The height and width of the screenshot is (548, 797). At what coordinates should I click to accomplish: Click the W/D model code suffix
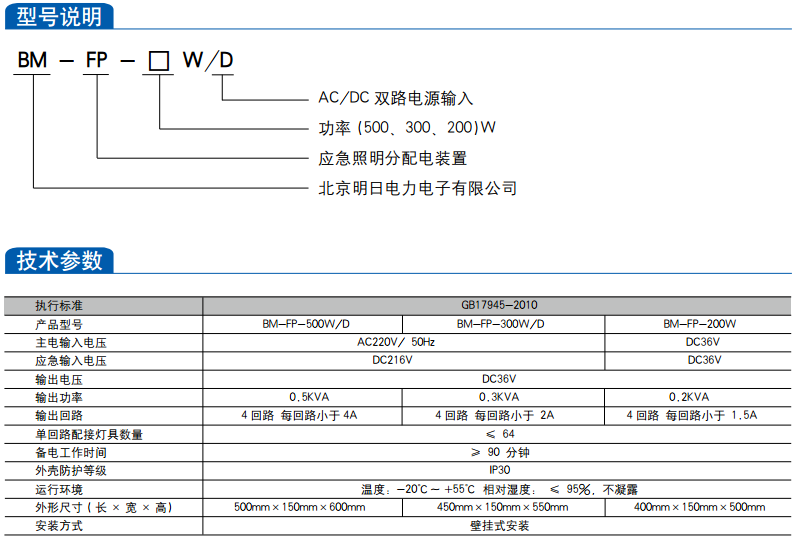(208, 60)
